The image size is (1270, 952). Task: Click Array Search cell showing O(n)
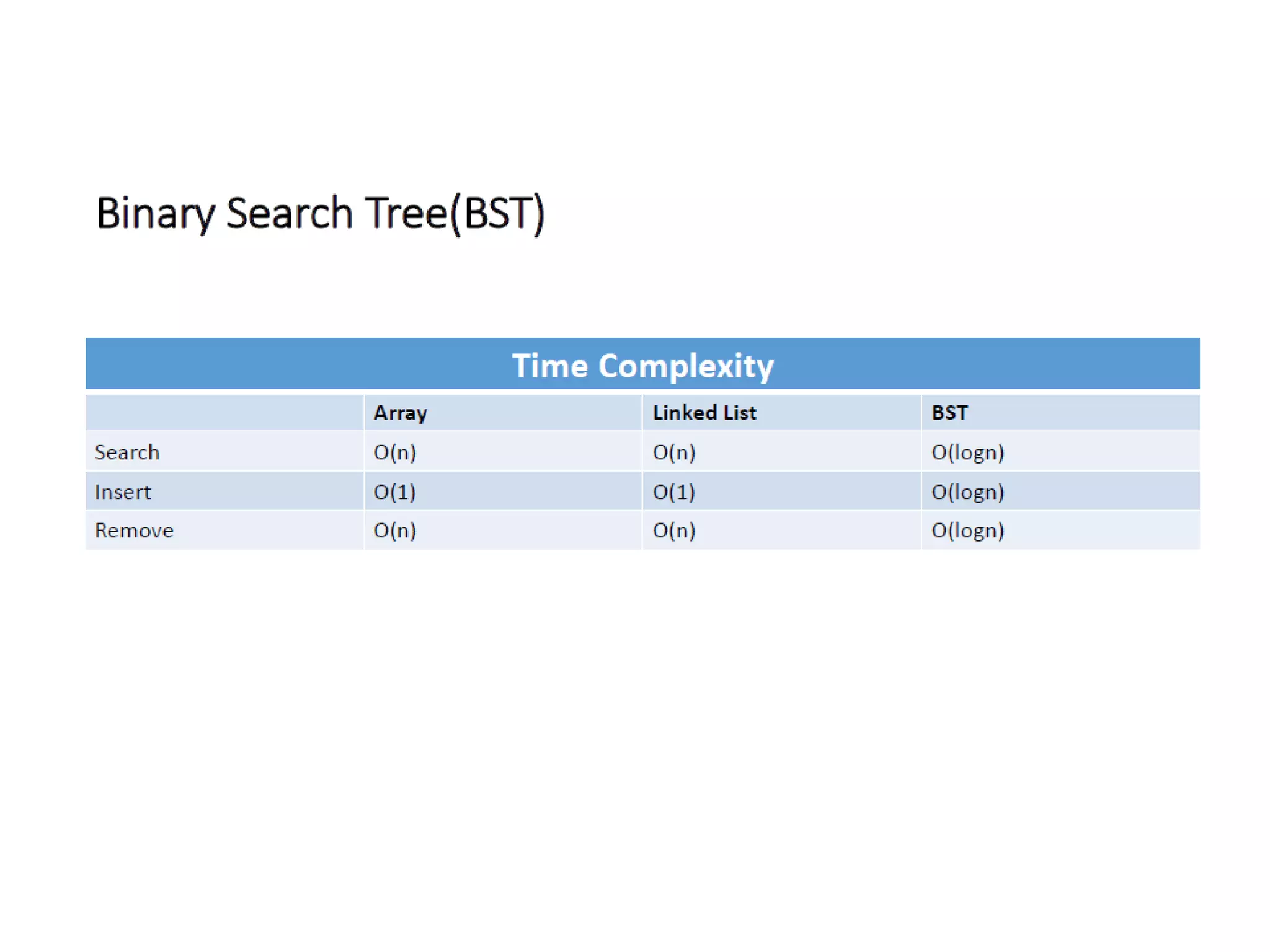coord(395,452)
